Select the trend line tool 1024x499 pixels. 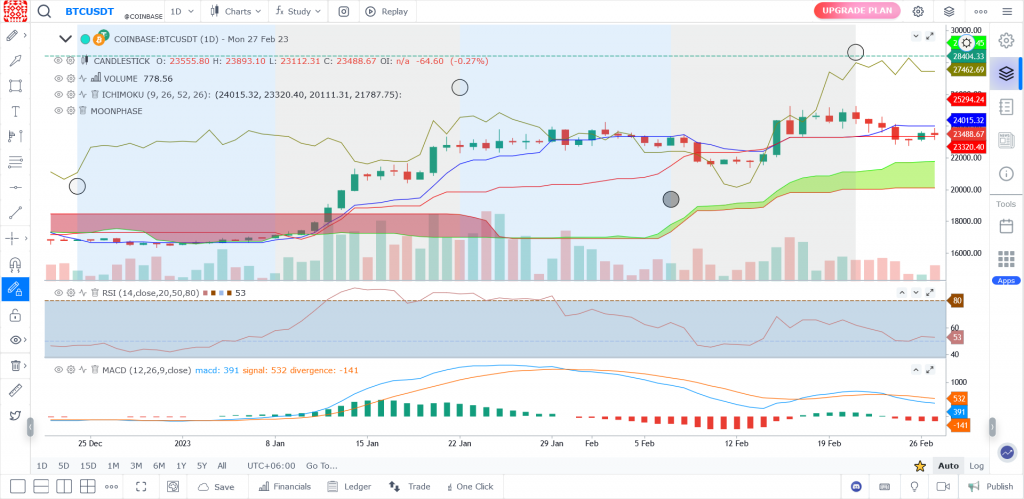click(16, 212)
